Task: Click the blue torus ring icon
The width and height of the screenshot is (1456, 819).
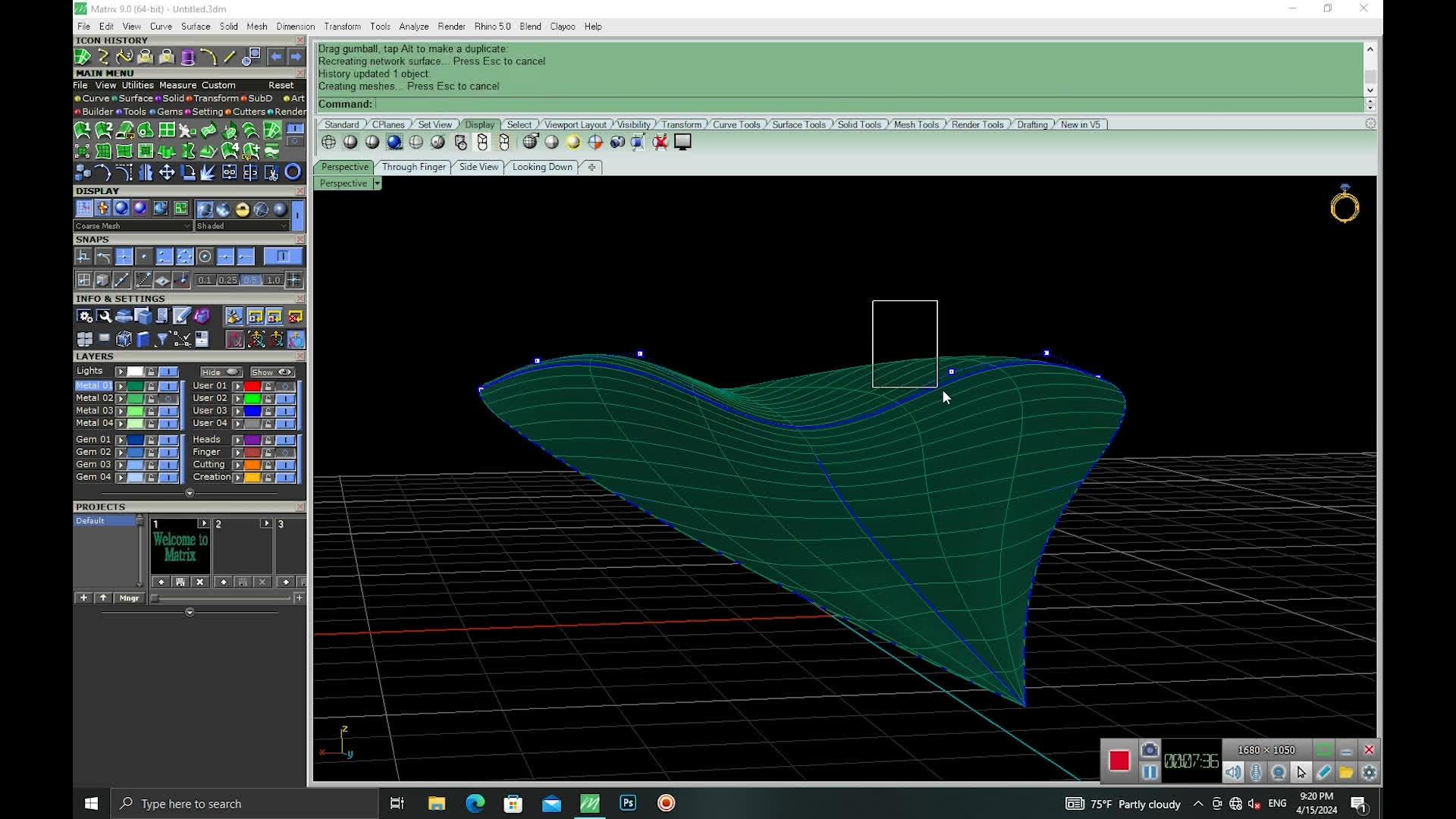Action: pyautogui.click(x=293, y=173)
